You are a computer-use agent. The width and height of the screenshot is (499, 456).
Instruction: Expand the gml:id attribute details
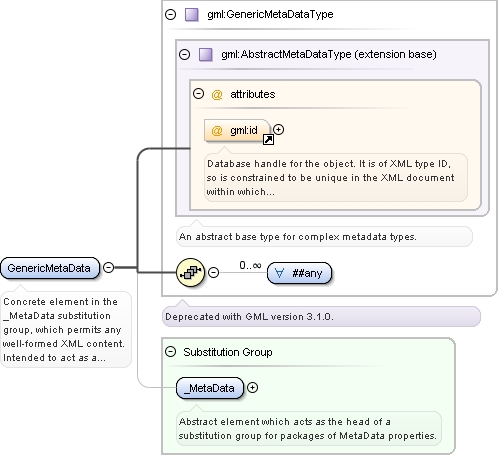tap(278, 129)
